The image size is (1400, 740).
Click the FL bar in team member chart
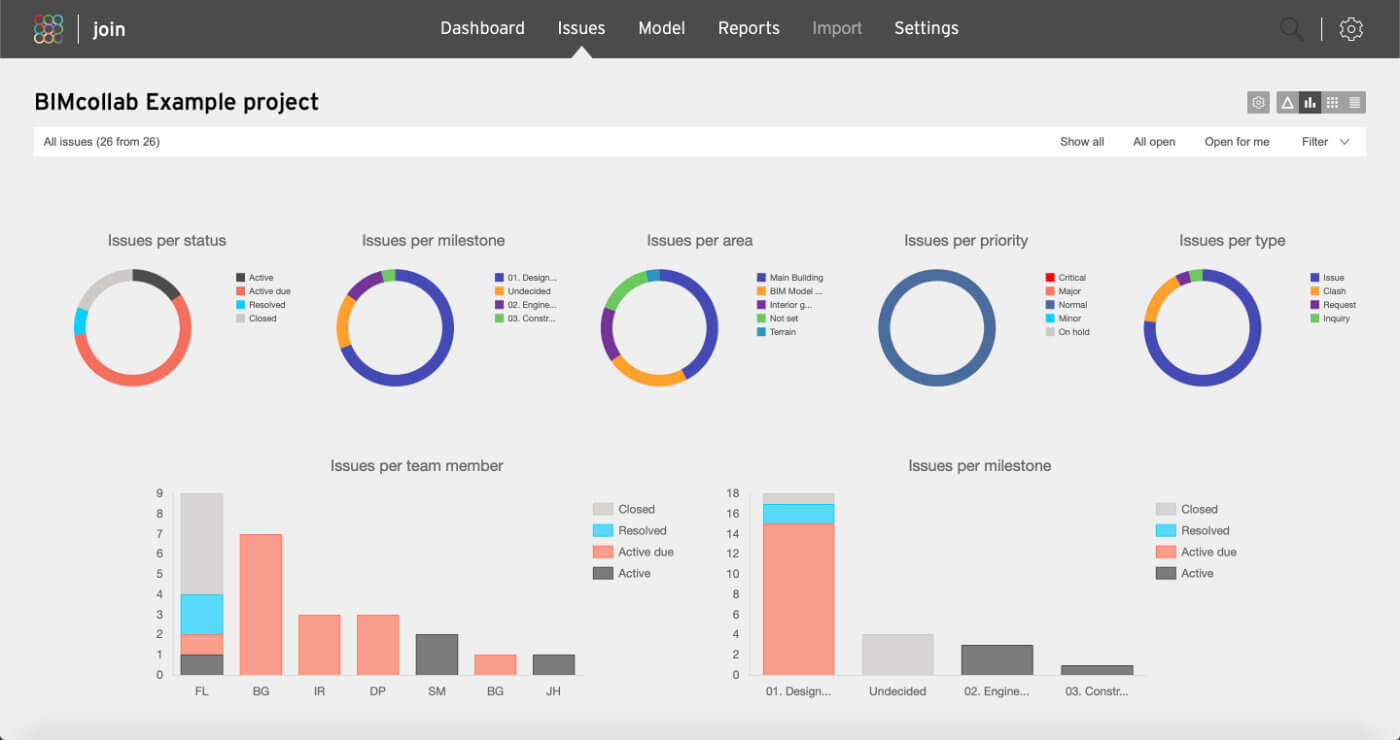coord(202,584)
